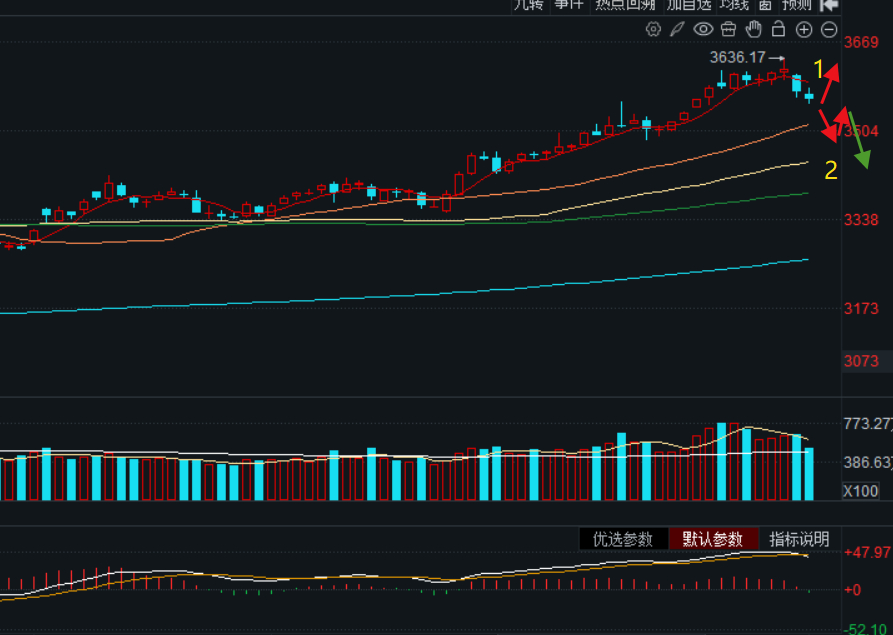The image size is (893, 635).
Task: Open the 九转 tab
Action: click(529, 5)
